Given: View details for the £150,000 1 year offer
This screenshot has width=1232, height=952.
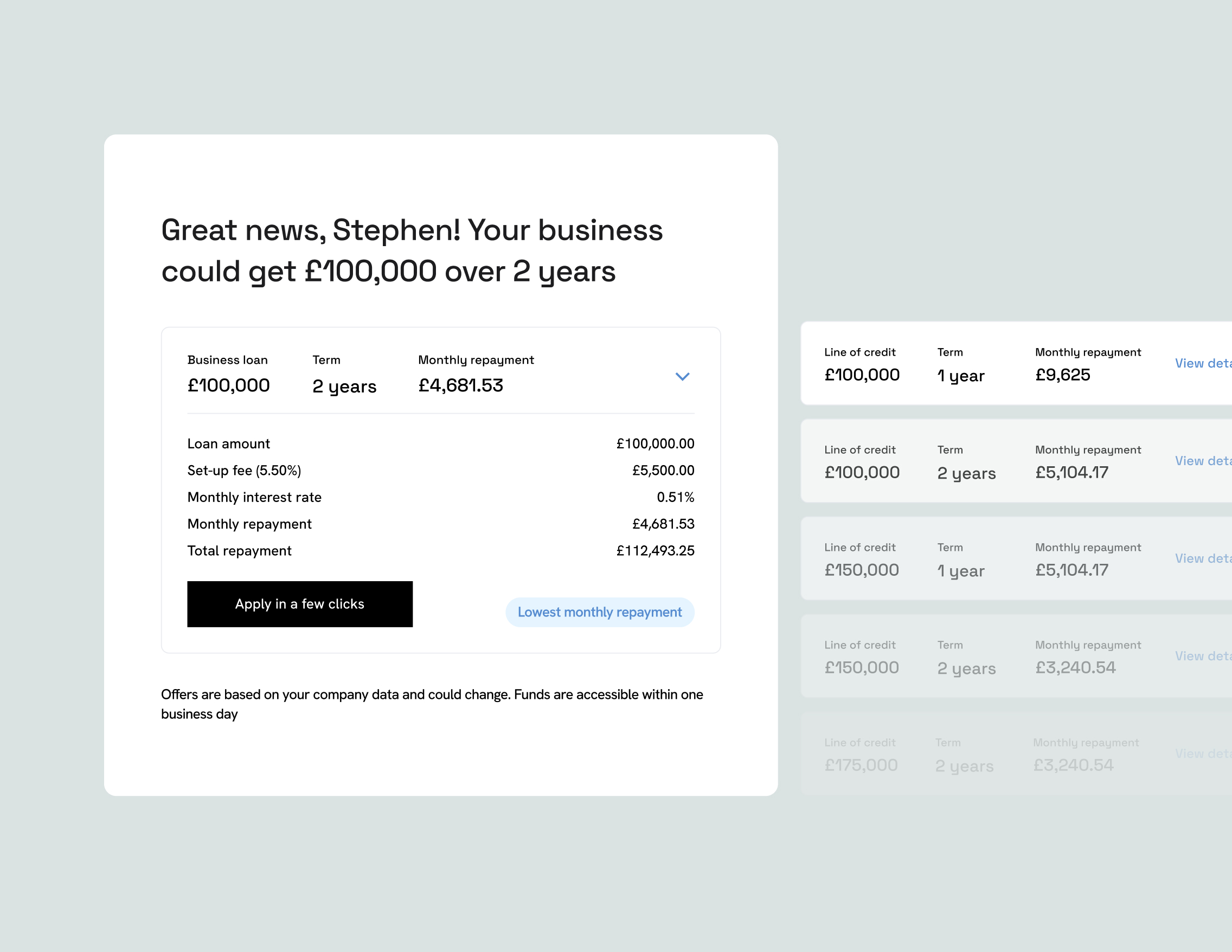Looking at the screenshot, I should point(1207,558).
